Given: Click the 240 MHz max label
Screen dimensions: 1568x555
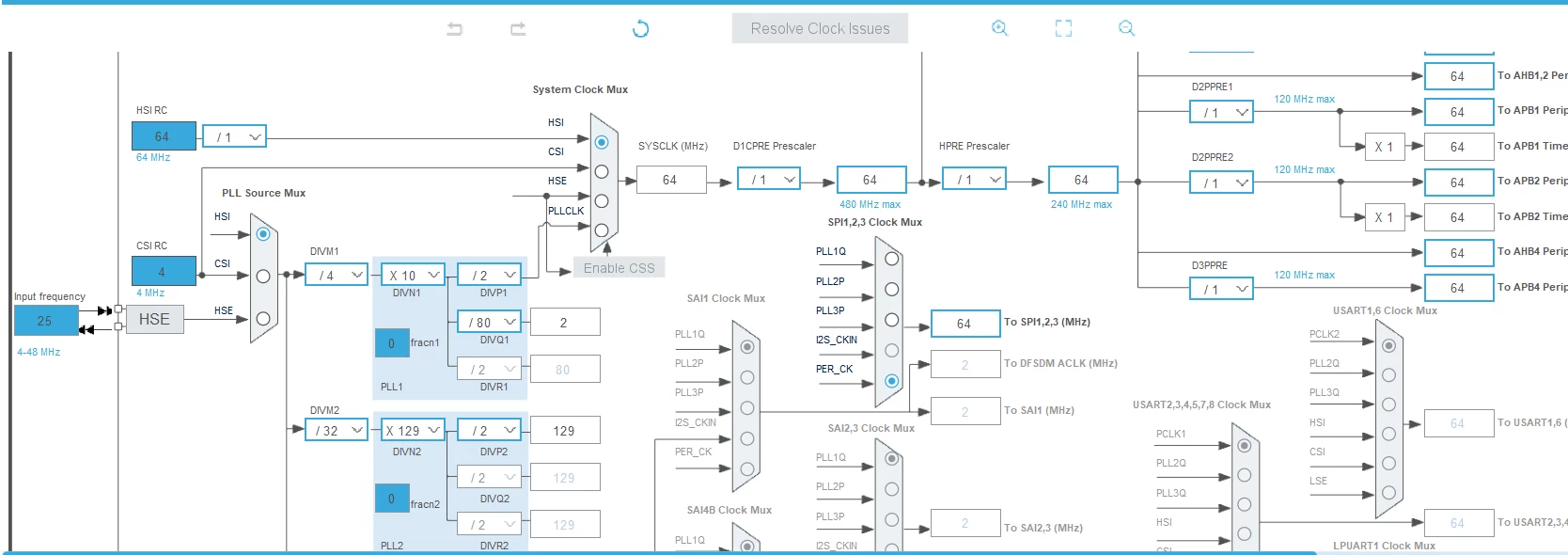Looking at the screenshot, I should point(1081,204).
